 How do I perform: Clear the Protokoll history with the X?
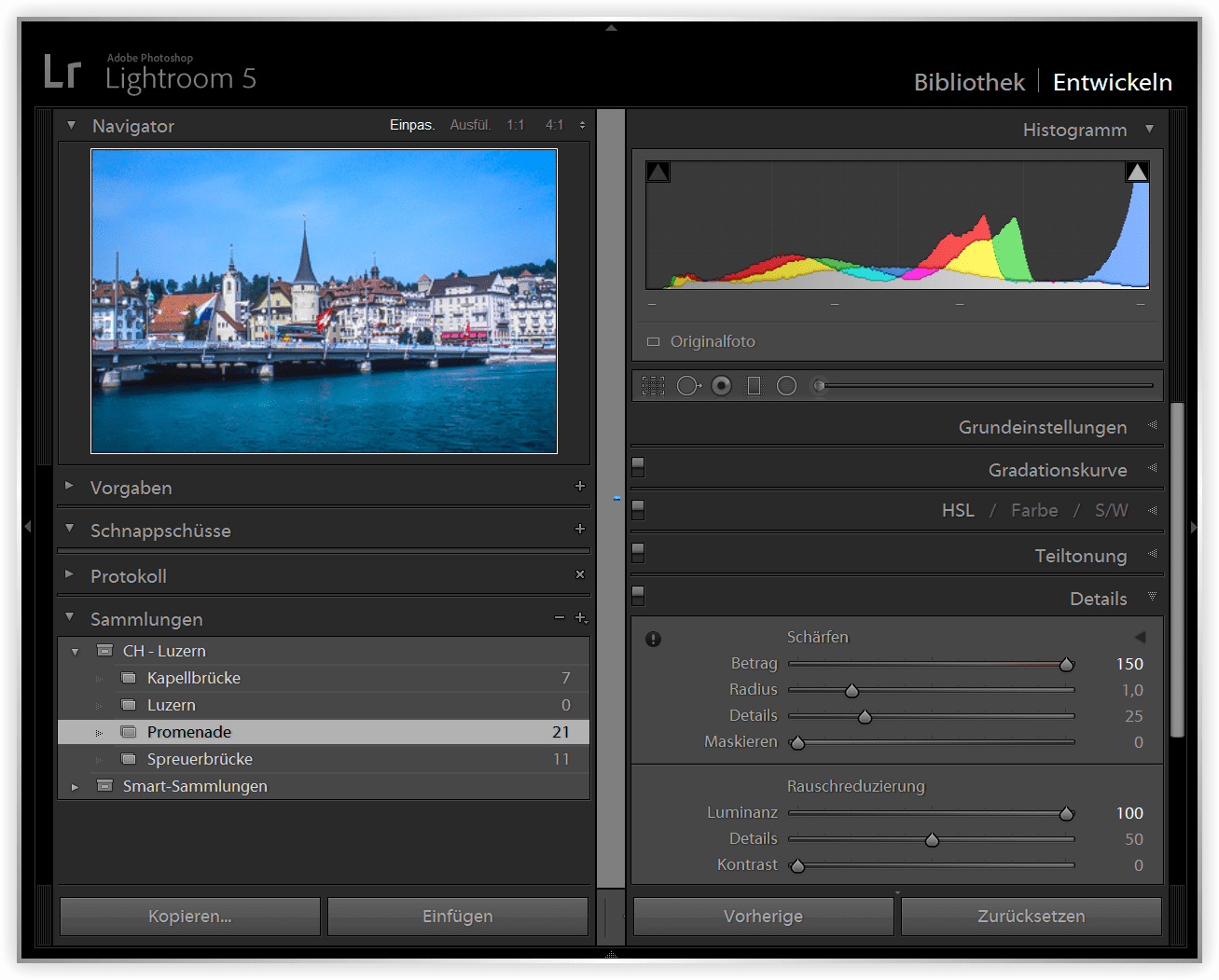pos(580,574)
